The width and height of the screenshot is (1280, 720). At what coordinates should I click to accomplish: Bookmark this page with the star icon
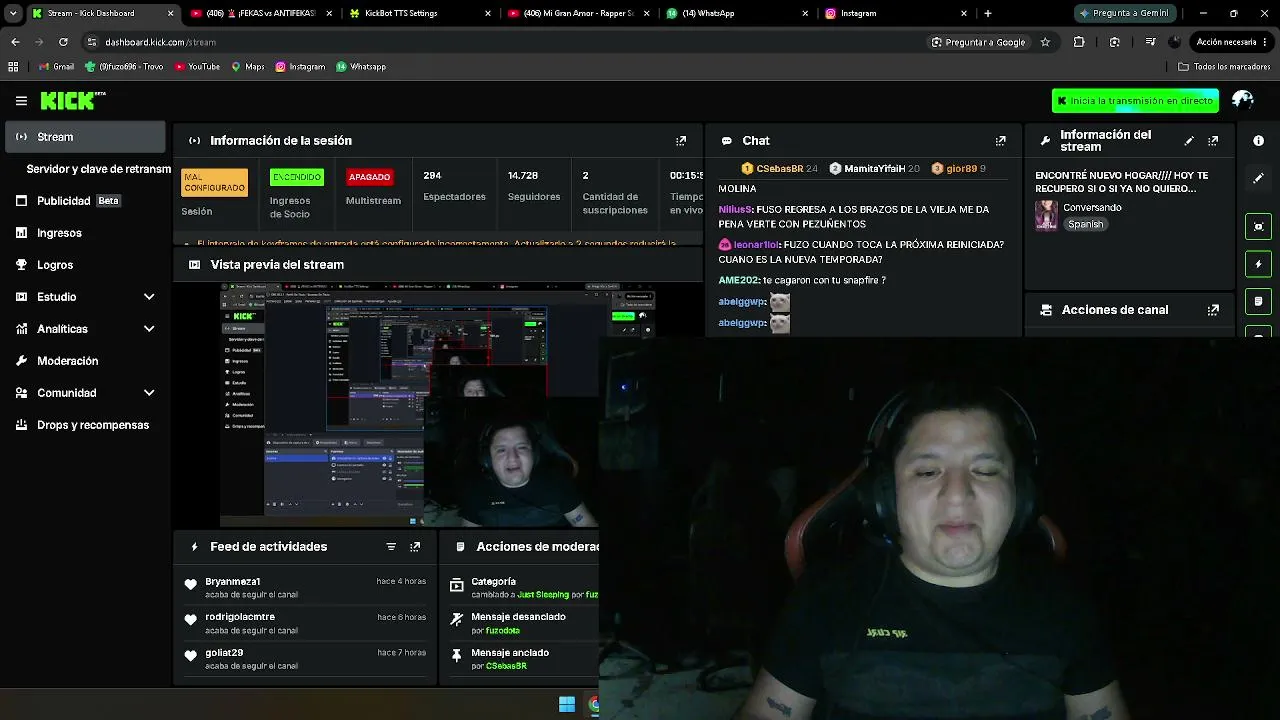[1045, 42]
